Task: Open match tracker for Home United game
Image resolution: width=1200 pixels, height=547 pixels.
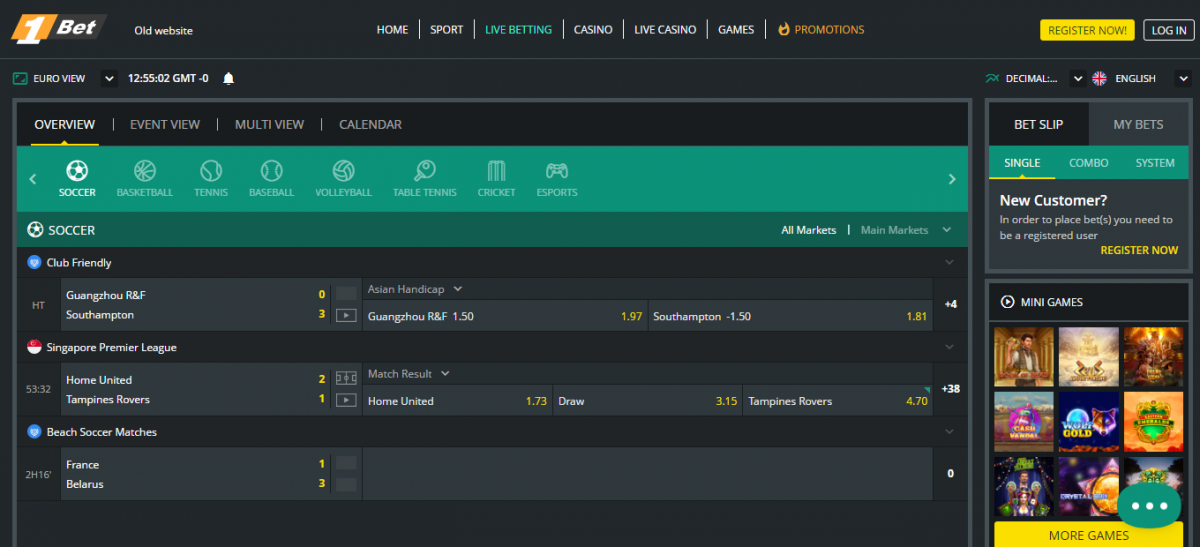Action: [345, 379]
